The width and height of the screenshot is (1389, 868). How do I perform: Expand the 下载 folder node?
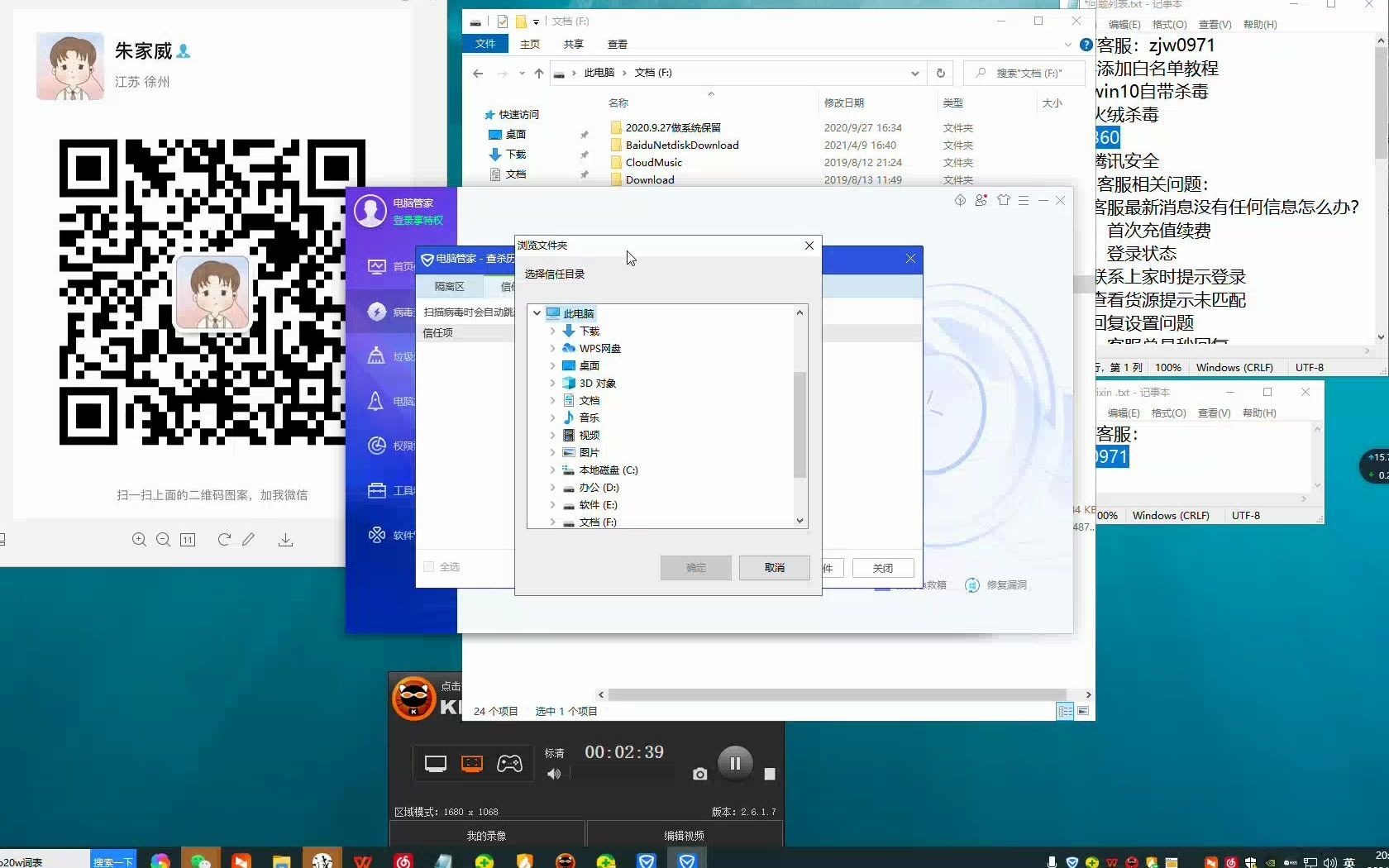[553, 331]
